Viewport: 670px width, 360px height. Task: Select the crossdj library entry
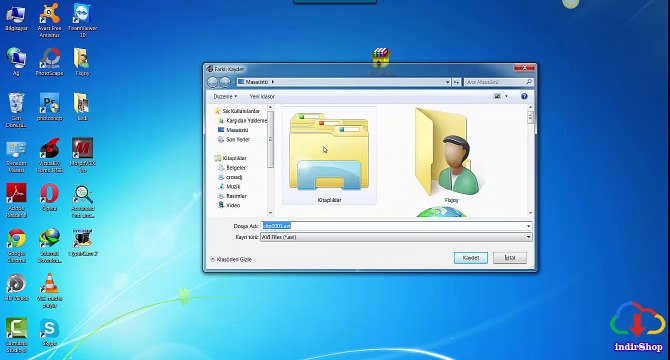230,177
